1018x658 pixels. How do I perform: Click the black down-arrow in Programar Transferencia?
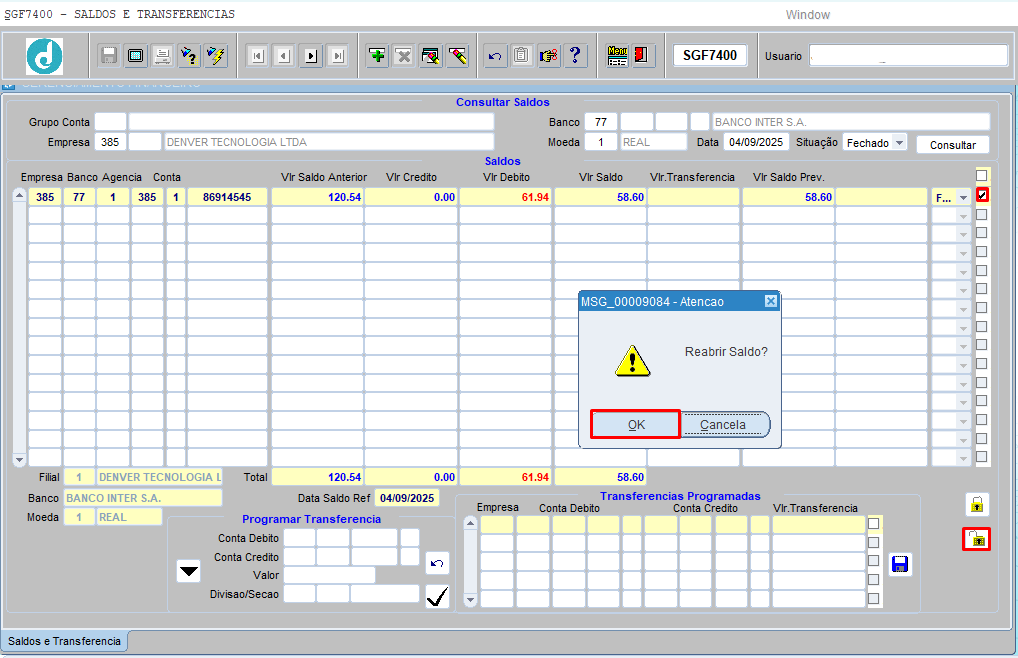(188, 572)
